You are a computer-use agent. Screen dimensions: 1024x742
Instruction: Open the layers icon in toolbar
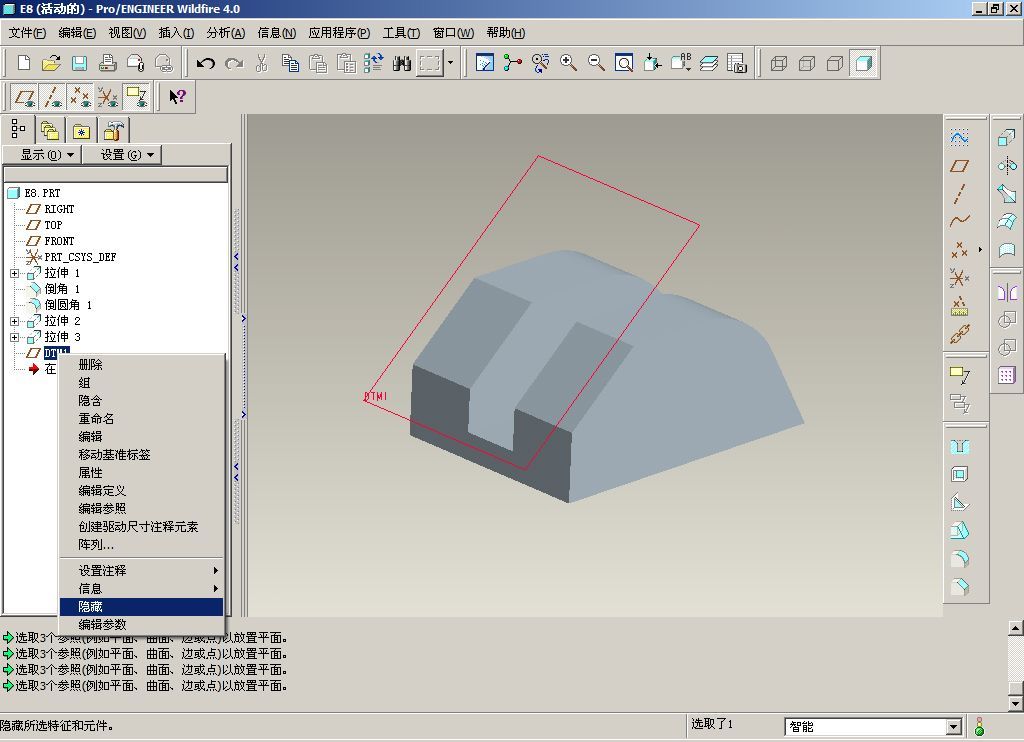click(709, 63)
